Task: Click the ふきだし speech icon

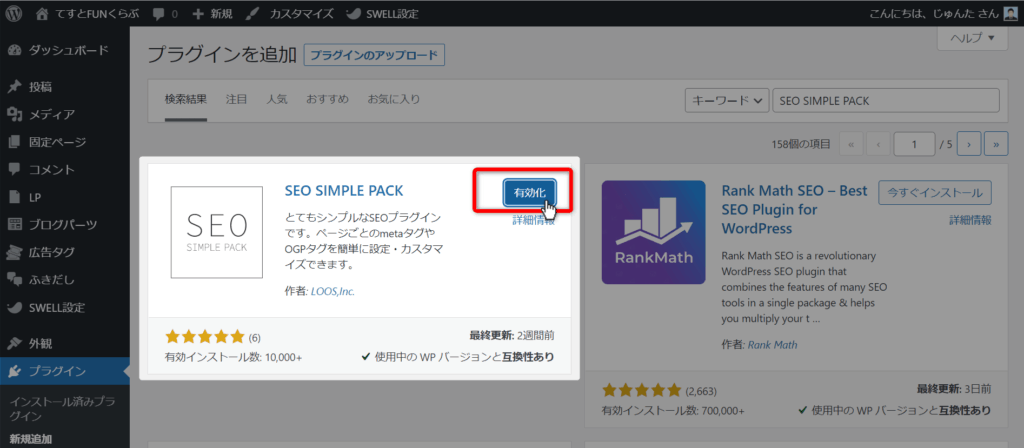Action: tap(14, 280)
